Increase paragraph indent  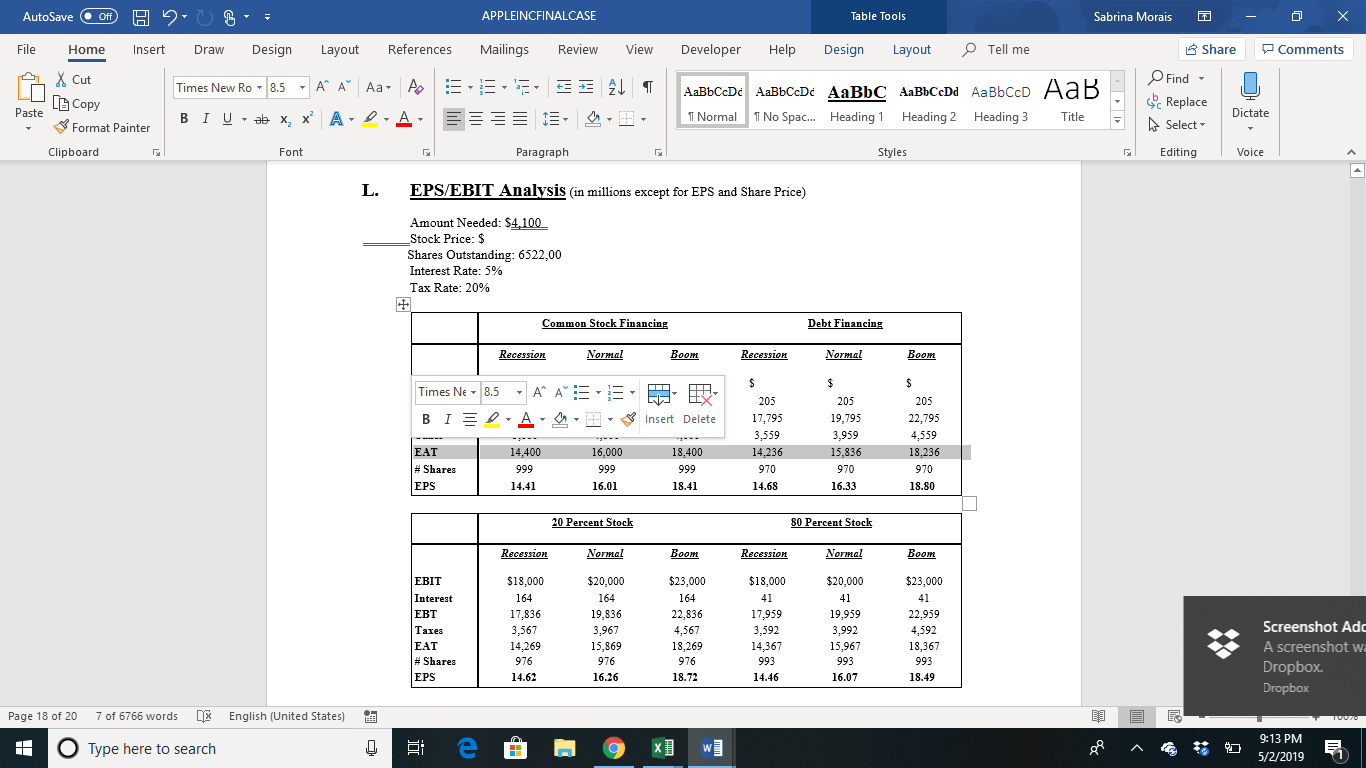pyautogui.click(x=585, y=87)
